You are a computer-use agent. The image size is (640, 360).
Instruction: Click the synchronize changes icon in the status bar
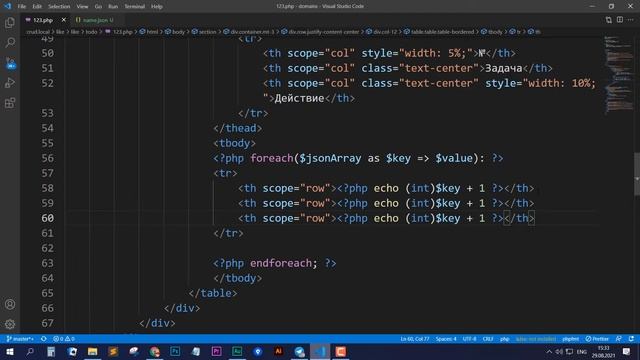coord(44,339)
